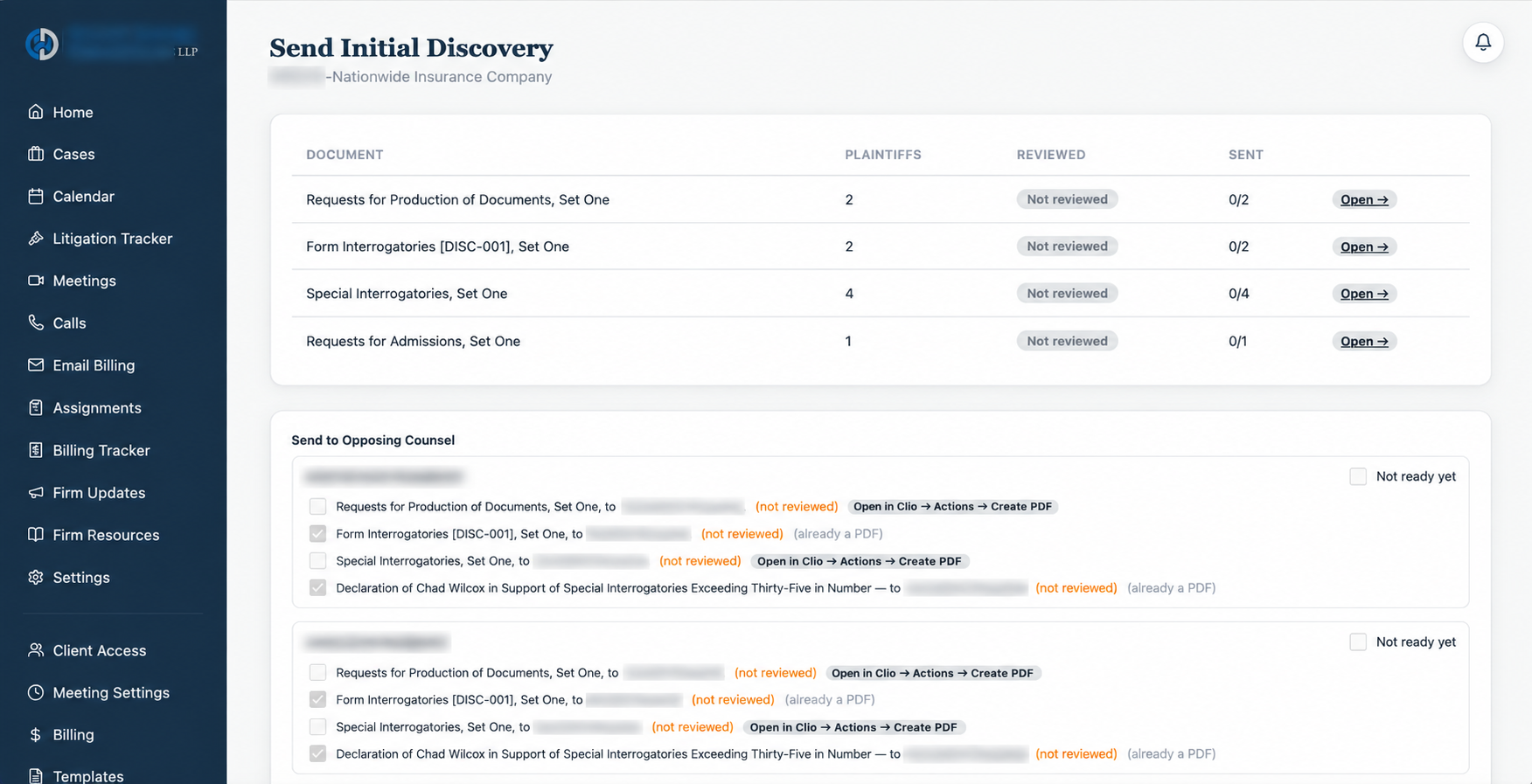Check "Not ready yet" for the first counsel group
1532x784 pixels.
(x=1358, y=476)
